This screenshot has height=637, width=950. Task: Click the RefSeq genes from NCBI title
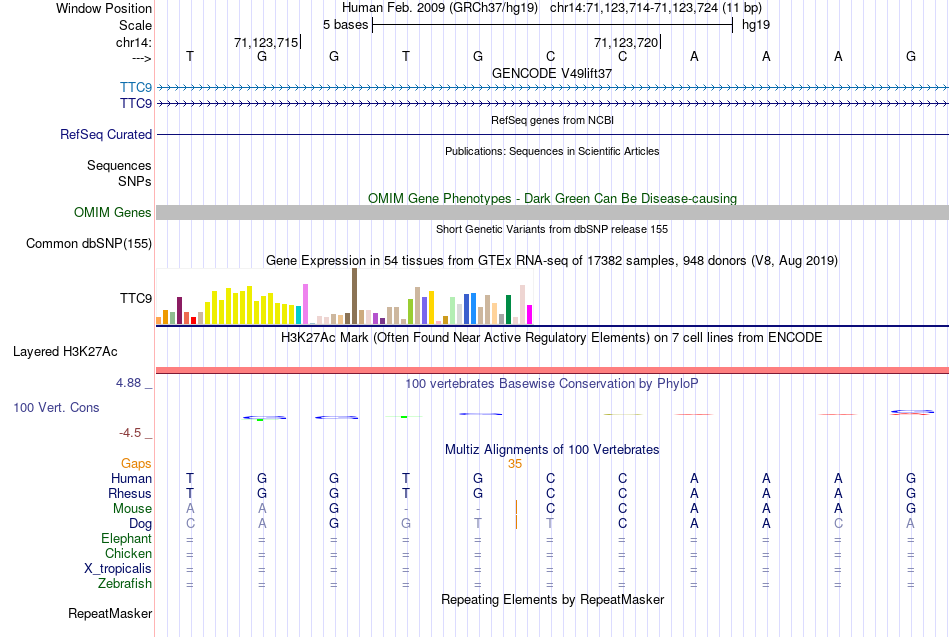552,120
